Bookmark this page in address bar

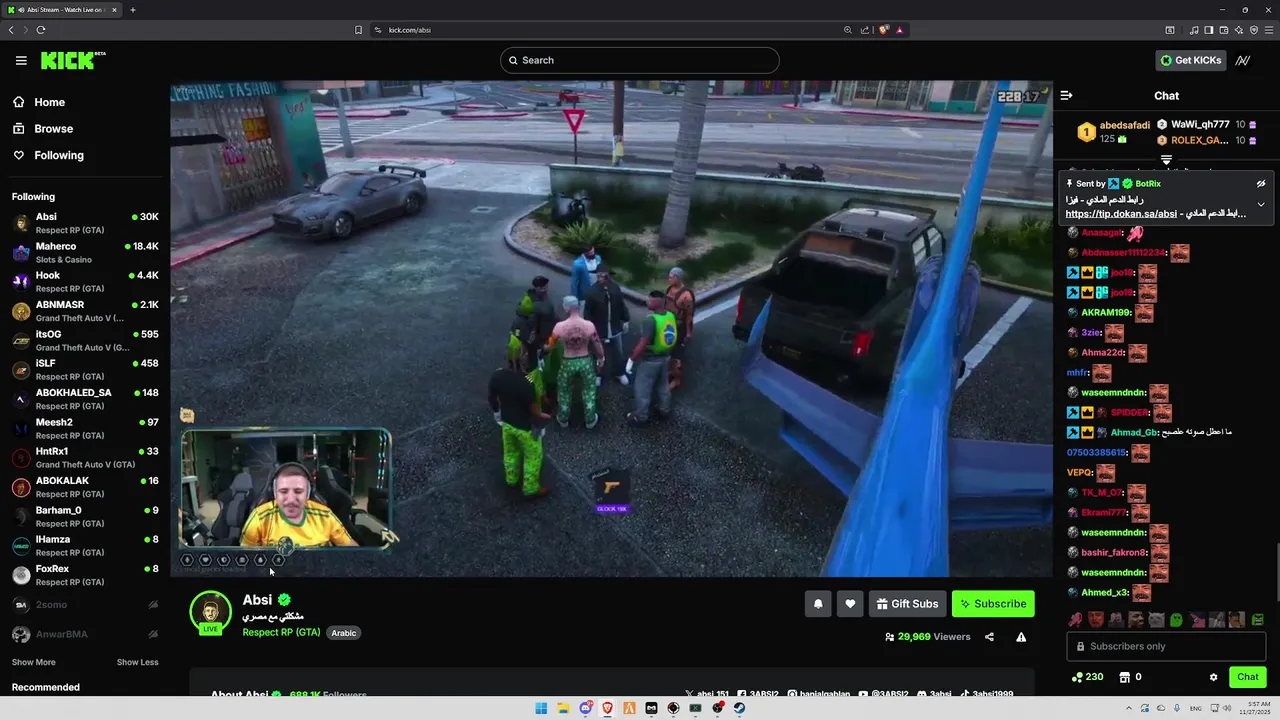coord(358,30)
